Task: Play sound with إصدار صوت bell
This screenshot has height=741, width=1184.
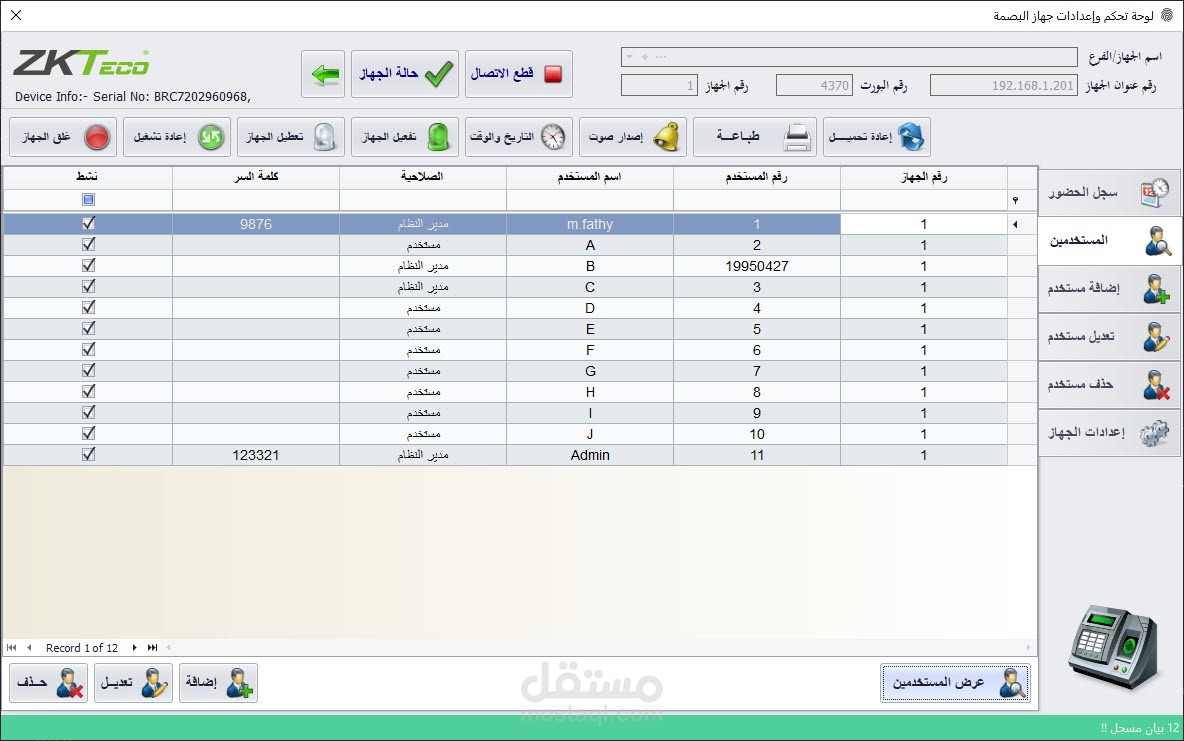Action: click(633, 137)
